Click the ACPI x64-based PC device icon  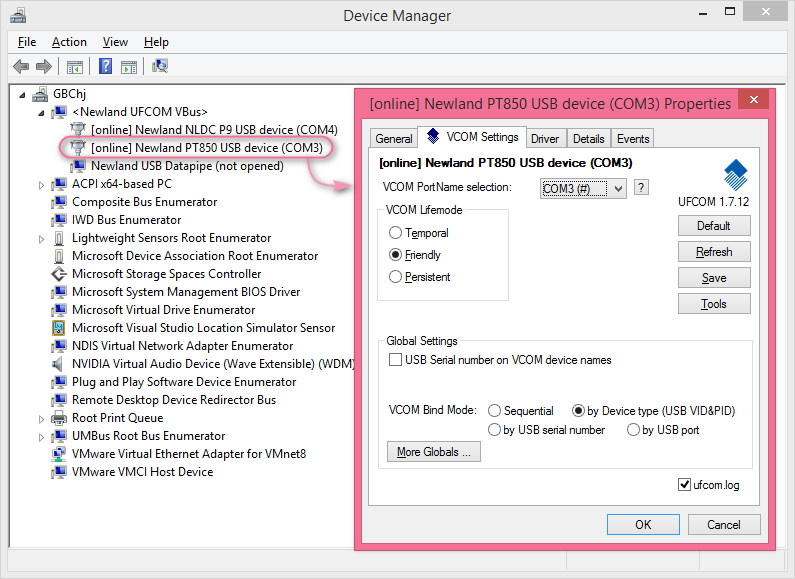[59, 184]
